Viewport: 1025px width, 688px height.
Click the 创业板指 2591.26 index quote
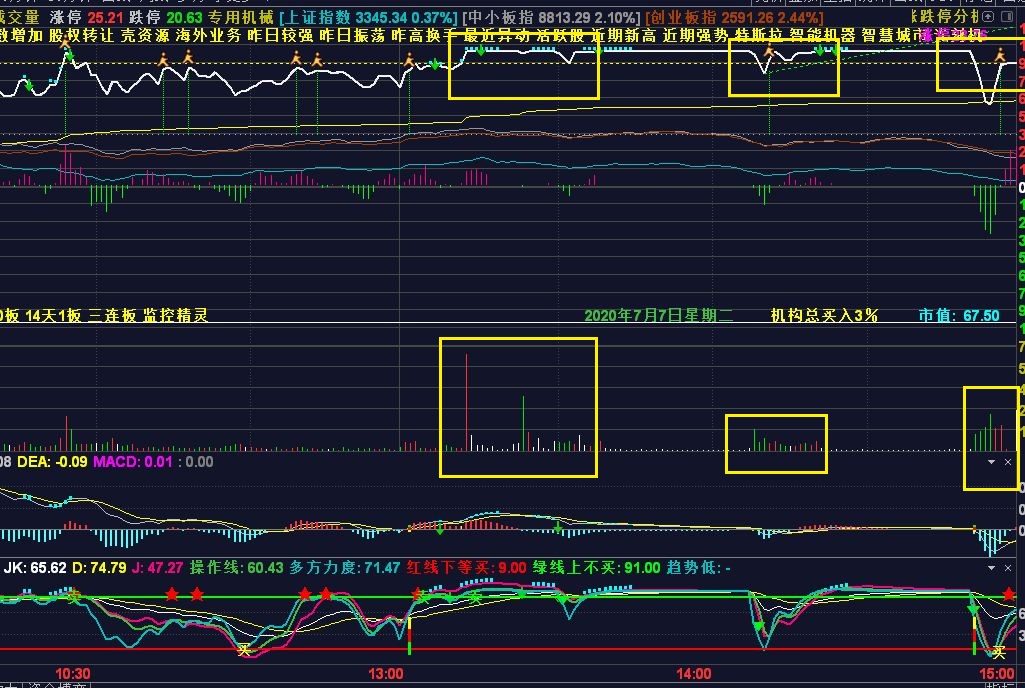point(734,17)
